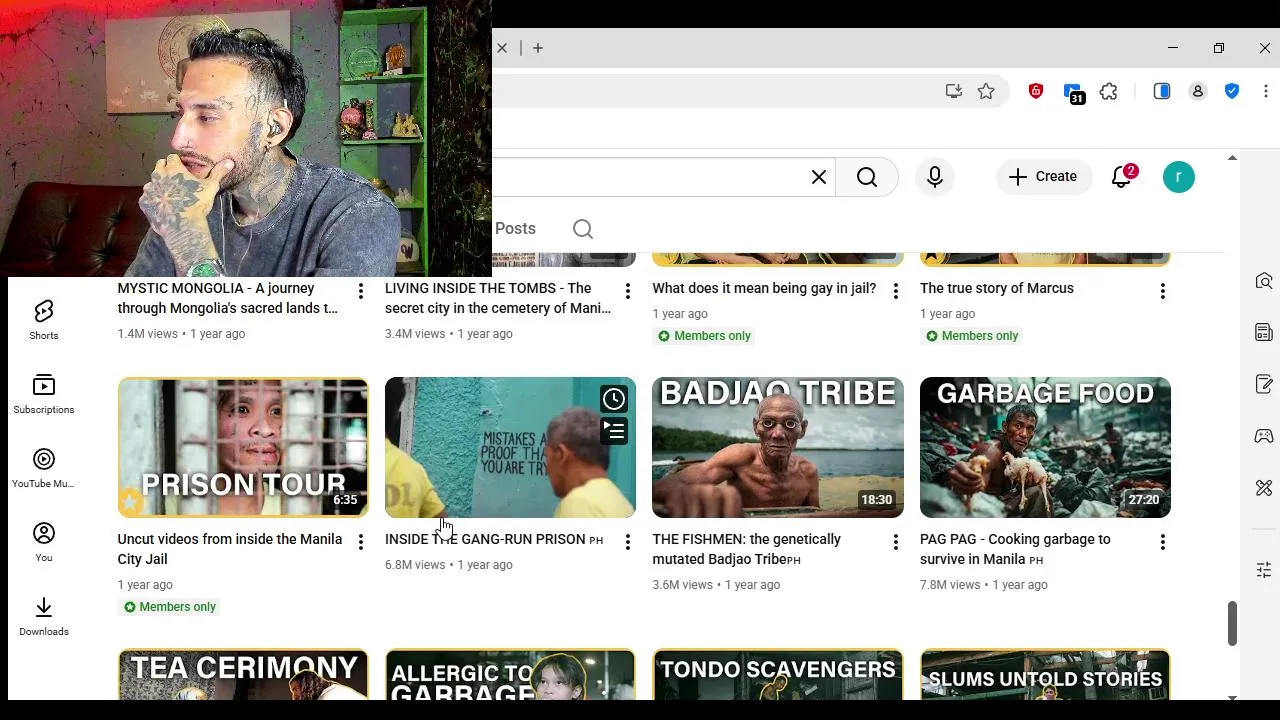The width and height of the screenshot is (1280, 720).
Task: Open options for LIVING INSIDE THE TOMBS video
Action: point(627,291)
